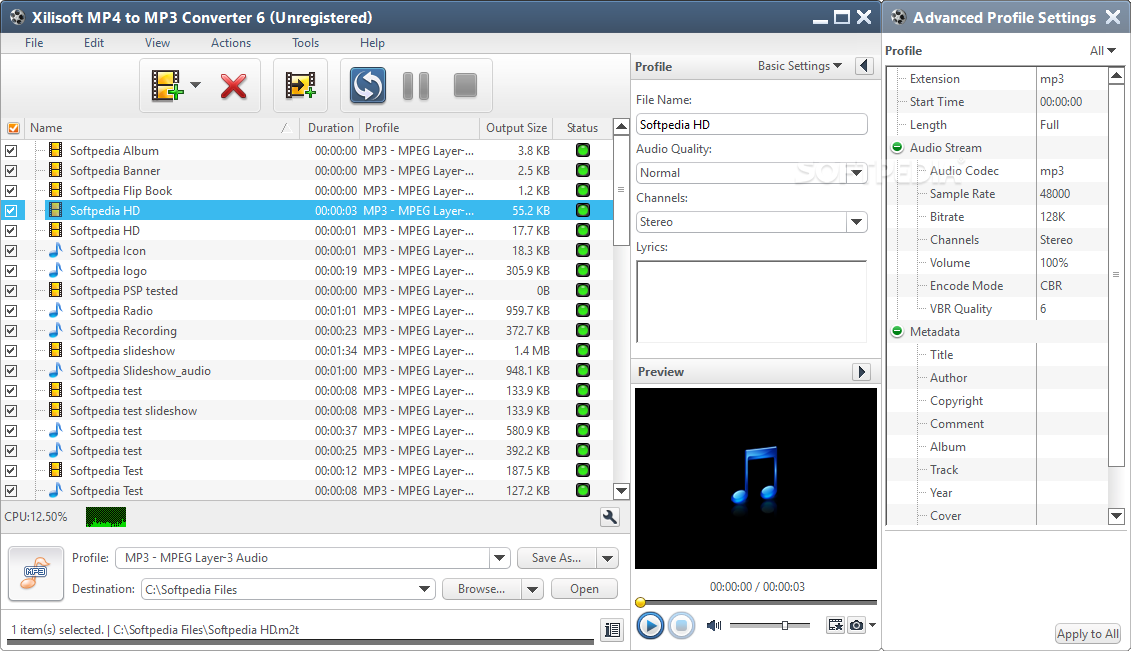Click the Add Profile filmstrip icon
Image resolution: width=1131 pixels, height=651 pixels.
300,85
